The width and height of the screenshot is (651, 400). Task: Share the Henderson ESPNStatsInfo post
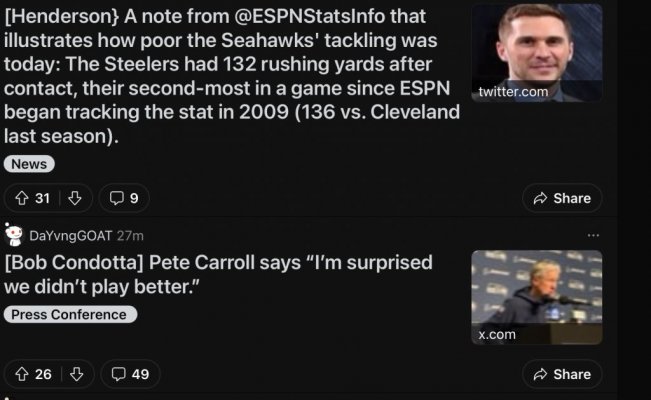point(562,198)
